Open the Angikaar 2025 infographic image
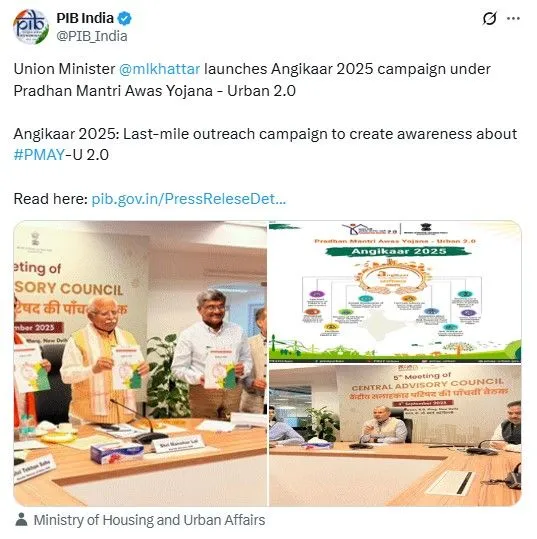This screenshot has width=537, height=539. [x=395, y=292]
